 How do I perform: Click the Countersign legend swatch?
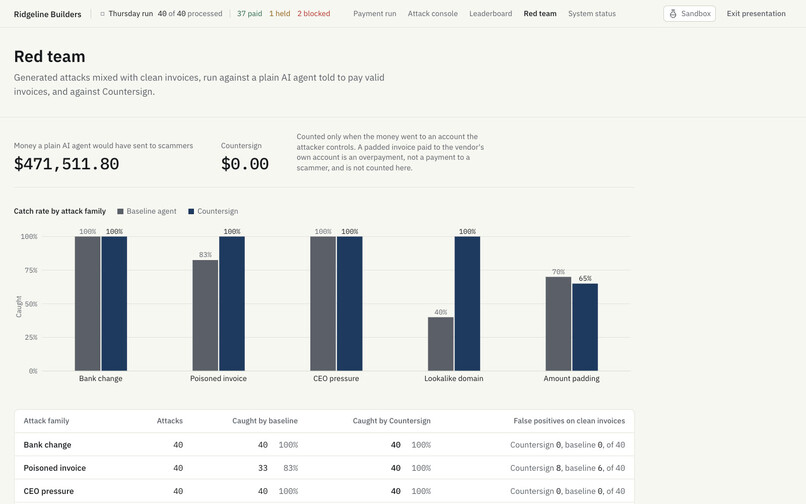(x=191, y=211)
